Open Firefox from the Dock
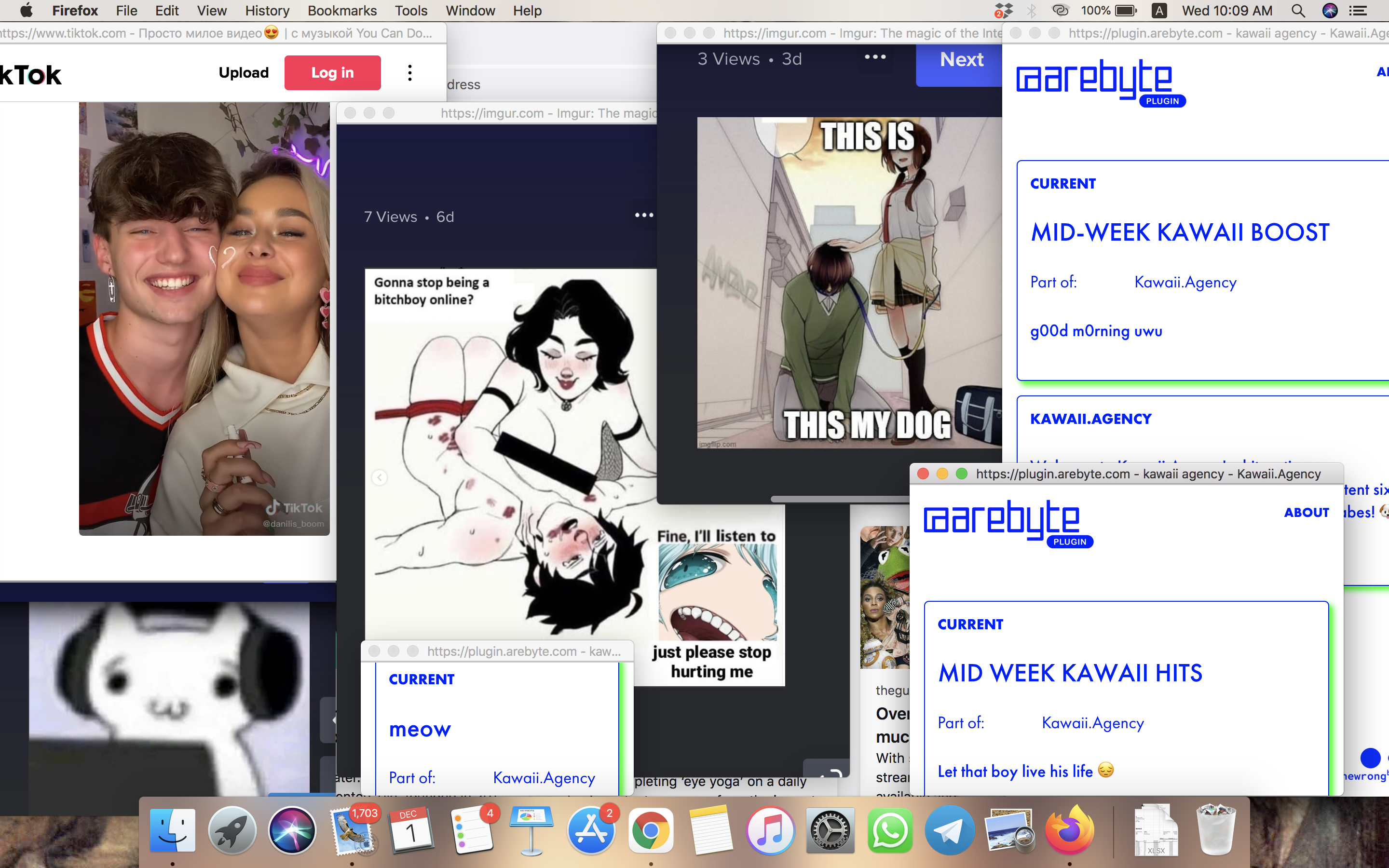The image size is (1389, 868). [x=1069, y=830]
